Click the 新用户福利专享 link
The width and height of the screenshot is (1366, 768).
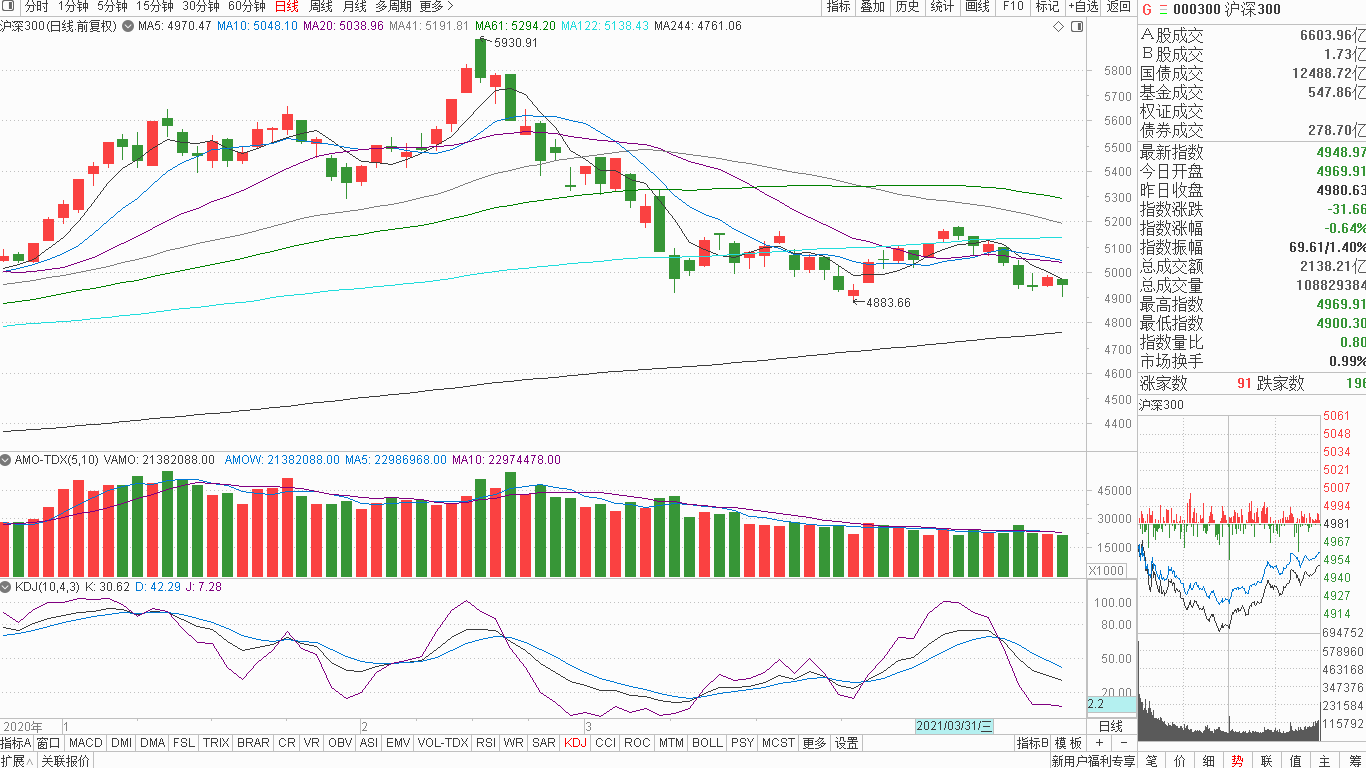pos(1093,761)
